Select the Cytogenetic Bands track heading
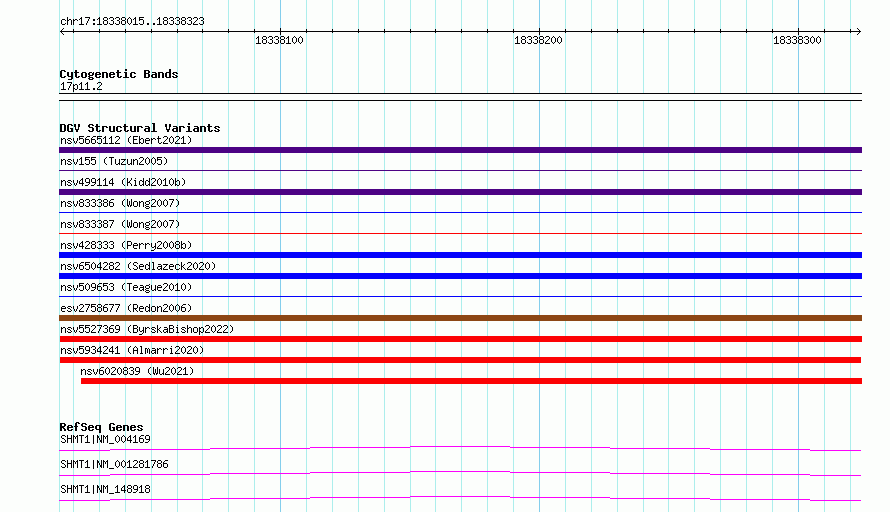The width and height of the screenshot is (890, 512). coord(119,74)
